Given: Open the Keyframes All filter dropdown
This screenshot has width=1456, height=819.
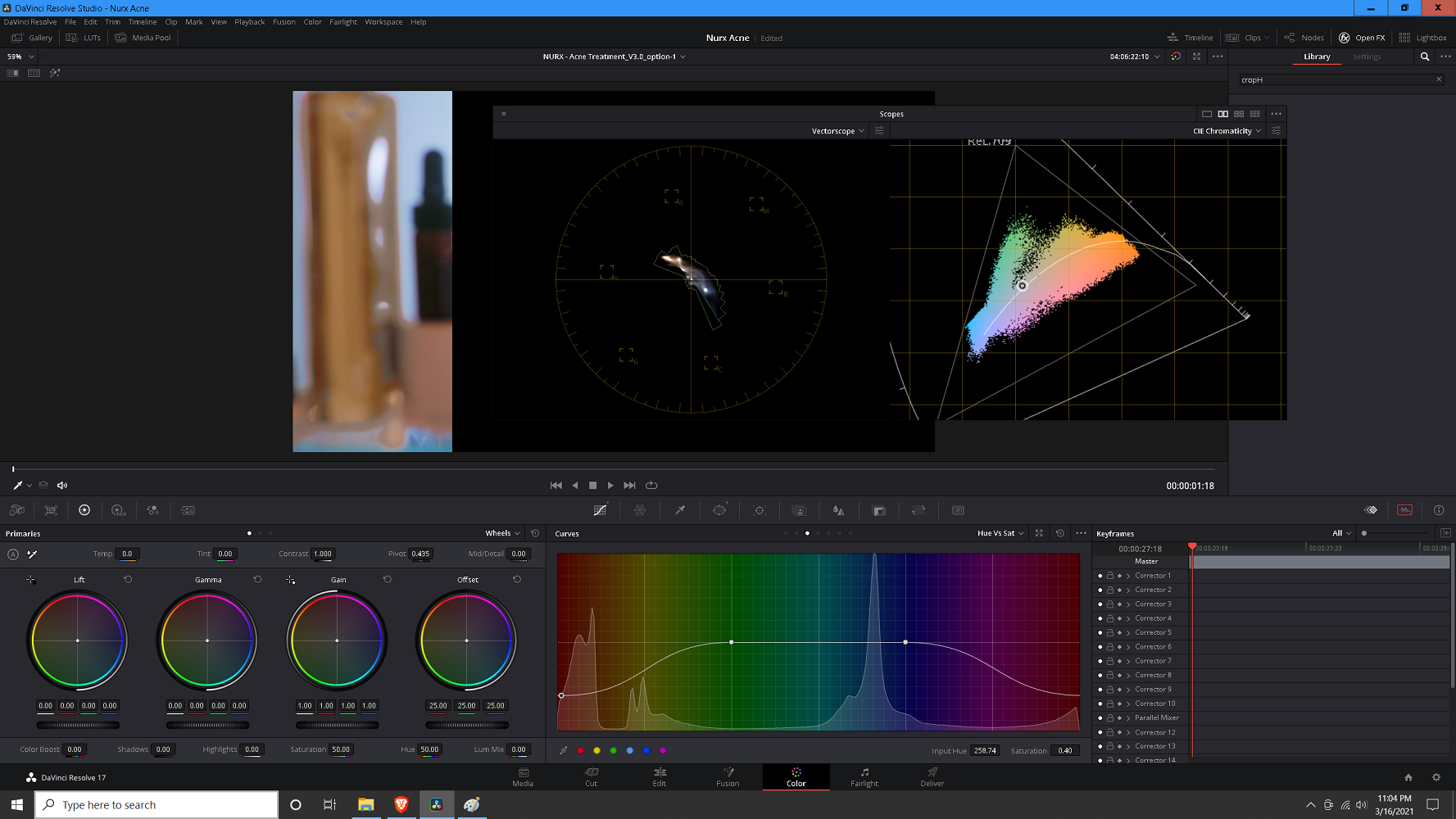Looking at the screenshot, I should [x=1341, y=533].
